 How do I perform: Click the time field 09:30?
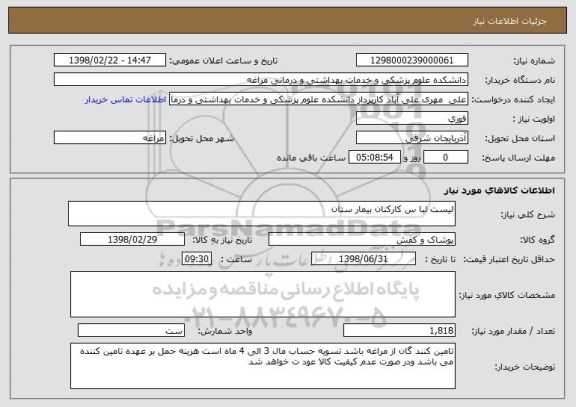197,259
